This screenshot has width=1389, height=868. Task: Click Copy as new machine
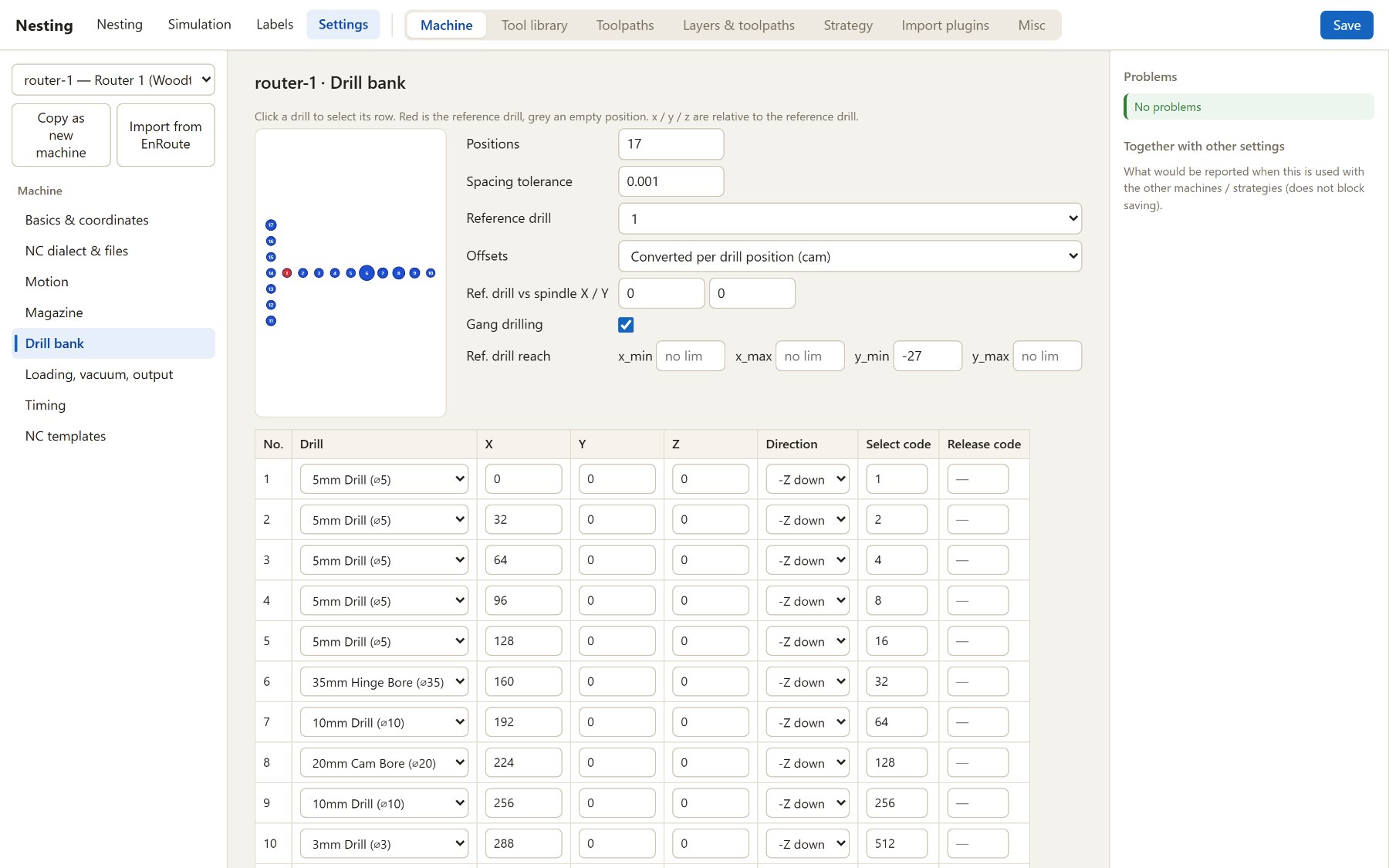pyautogui.click(x=61, y=135)
